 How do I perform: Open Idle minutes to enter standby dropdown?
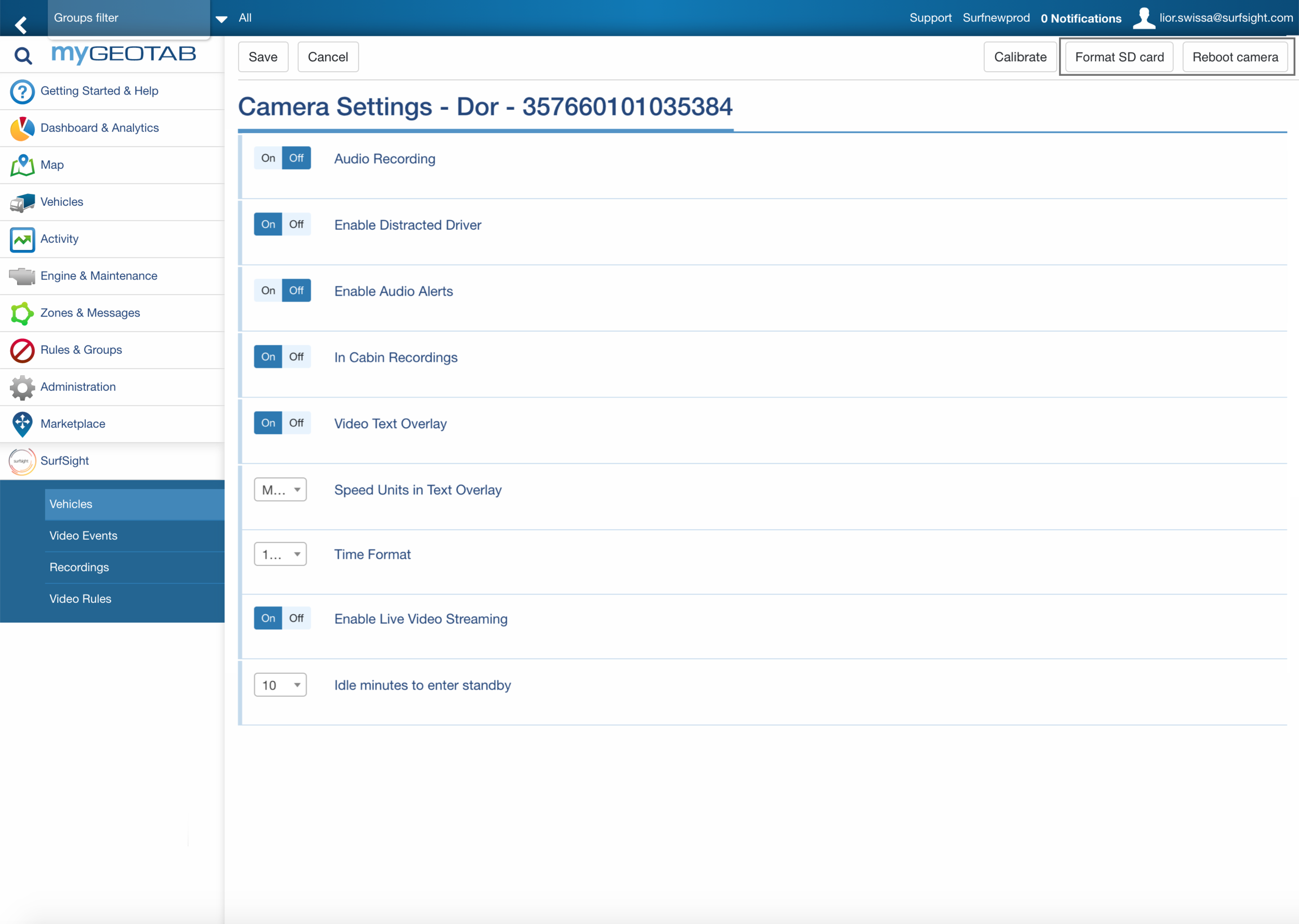281,685
